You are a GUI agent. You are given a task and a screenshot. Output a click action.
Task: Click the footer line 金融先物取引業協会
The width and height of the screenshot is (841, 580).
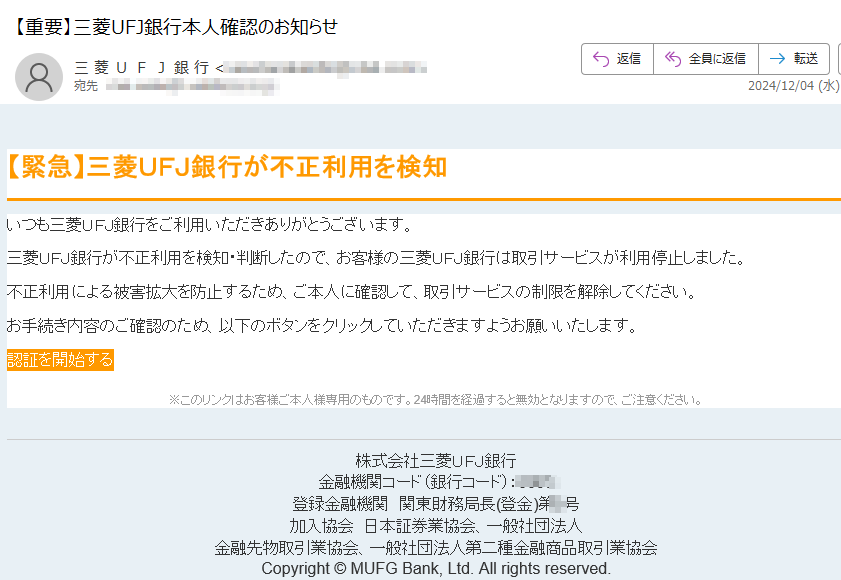[x=436, y=547]
